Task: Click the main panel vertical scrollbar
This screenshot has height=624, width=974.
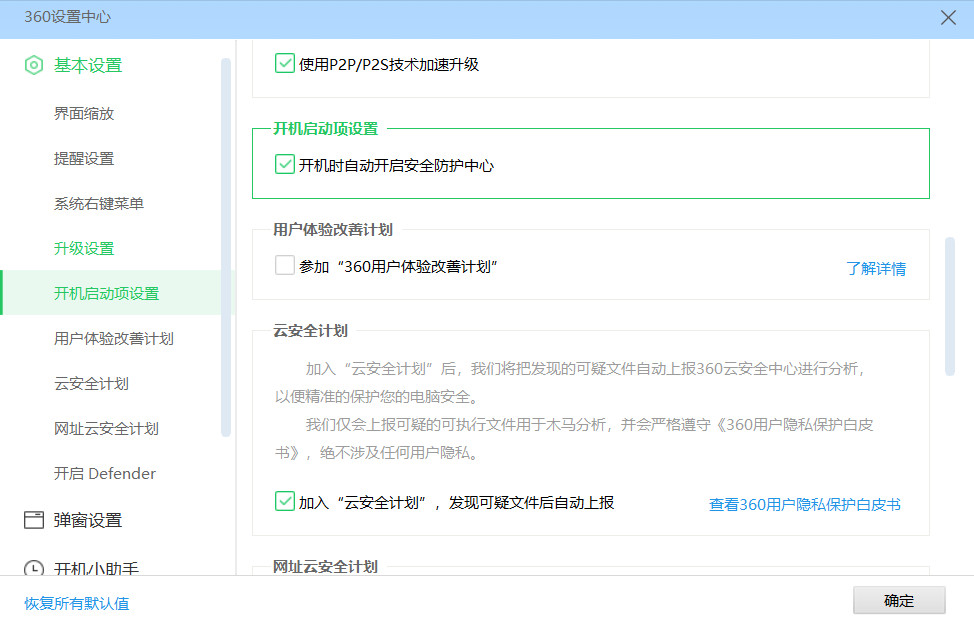Action: coord(950,306)
